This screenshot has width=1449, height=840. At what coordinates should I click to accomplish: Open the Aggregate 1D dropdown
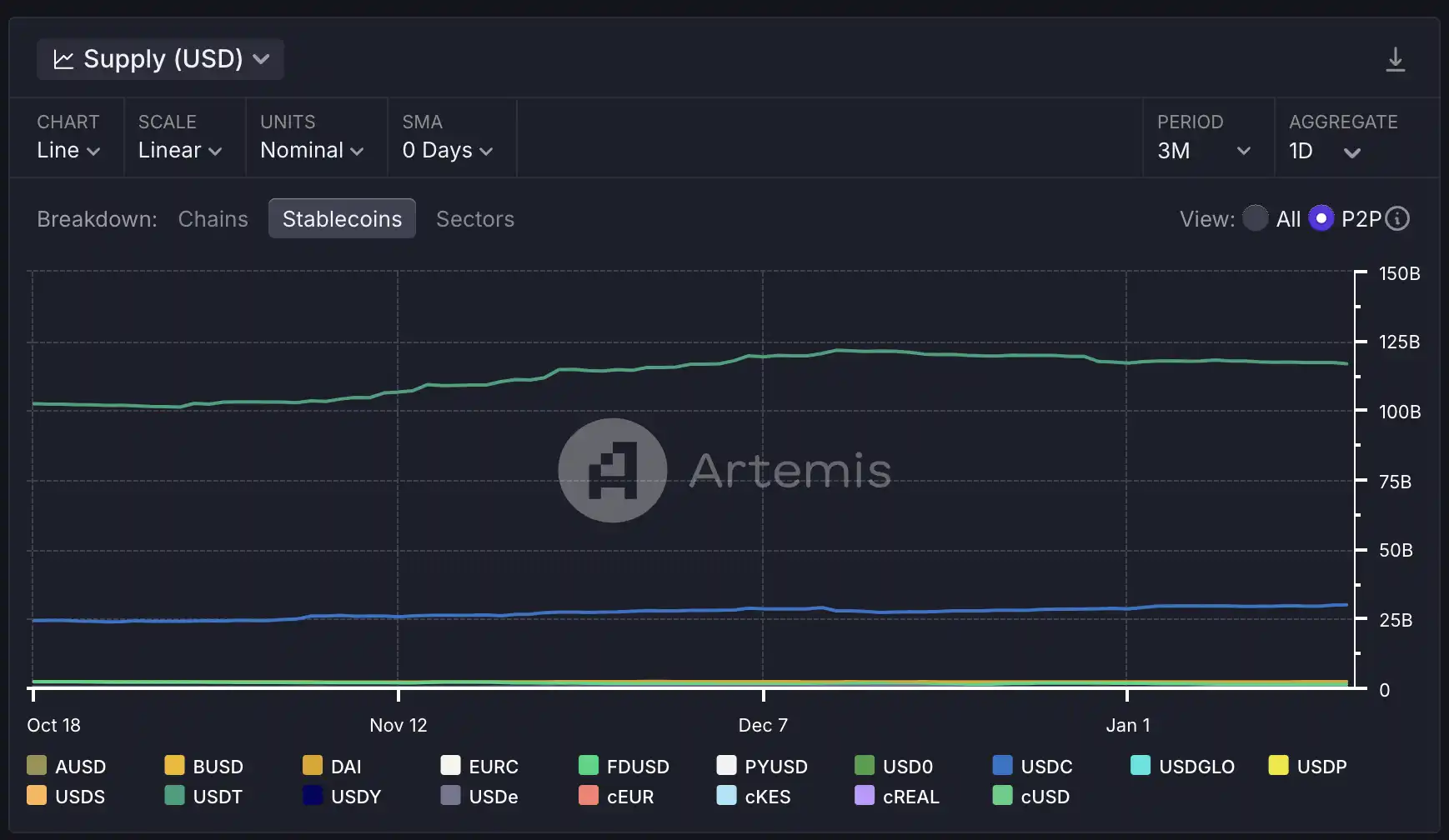tap(1326, 151)
